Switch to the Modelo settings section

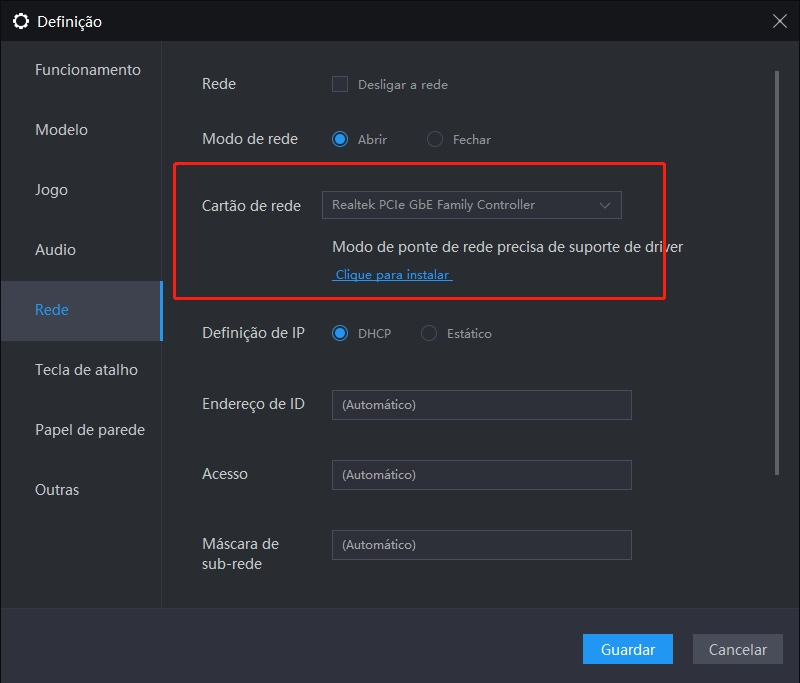click(x=60, y=129)
